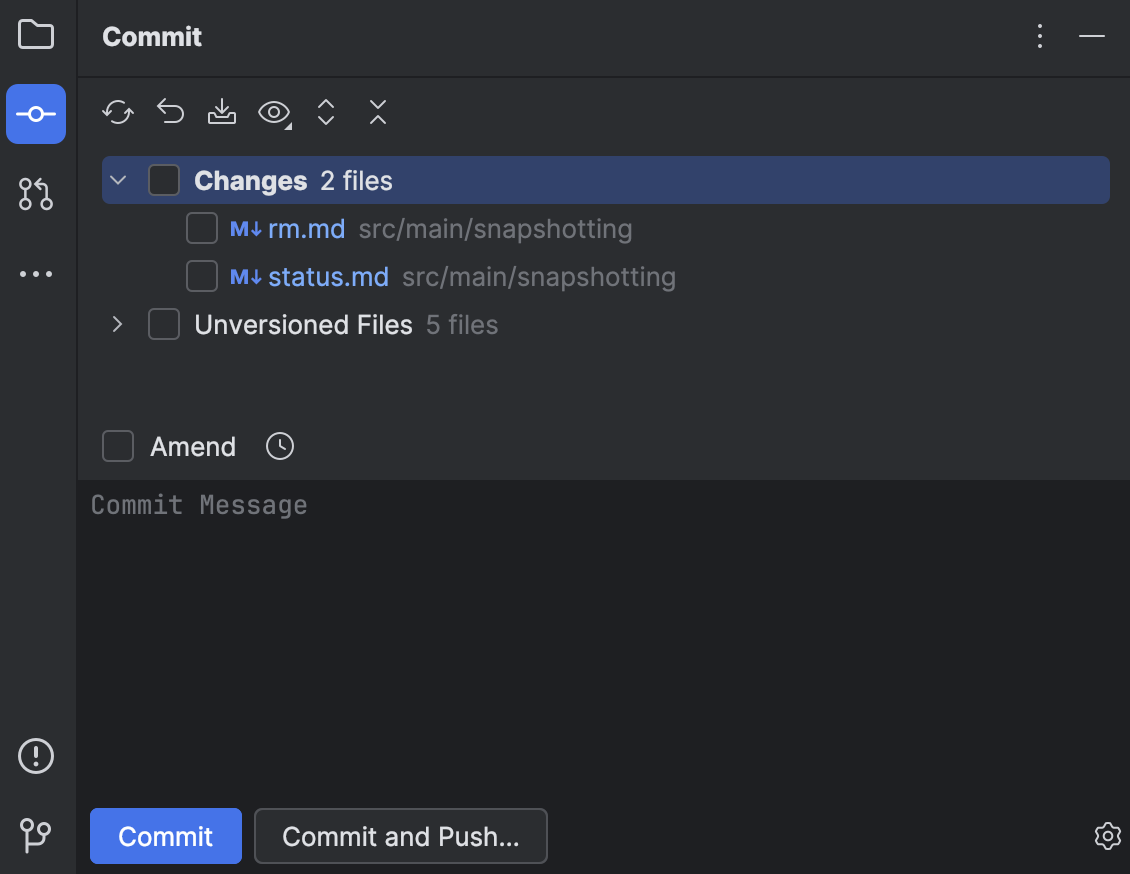The width and height of the screenshot is (1130, 874).
Task: Collapse the Changes group
Action: tap(117, 180)
